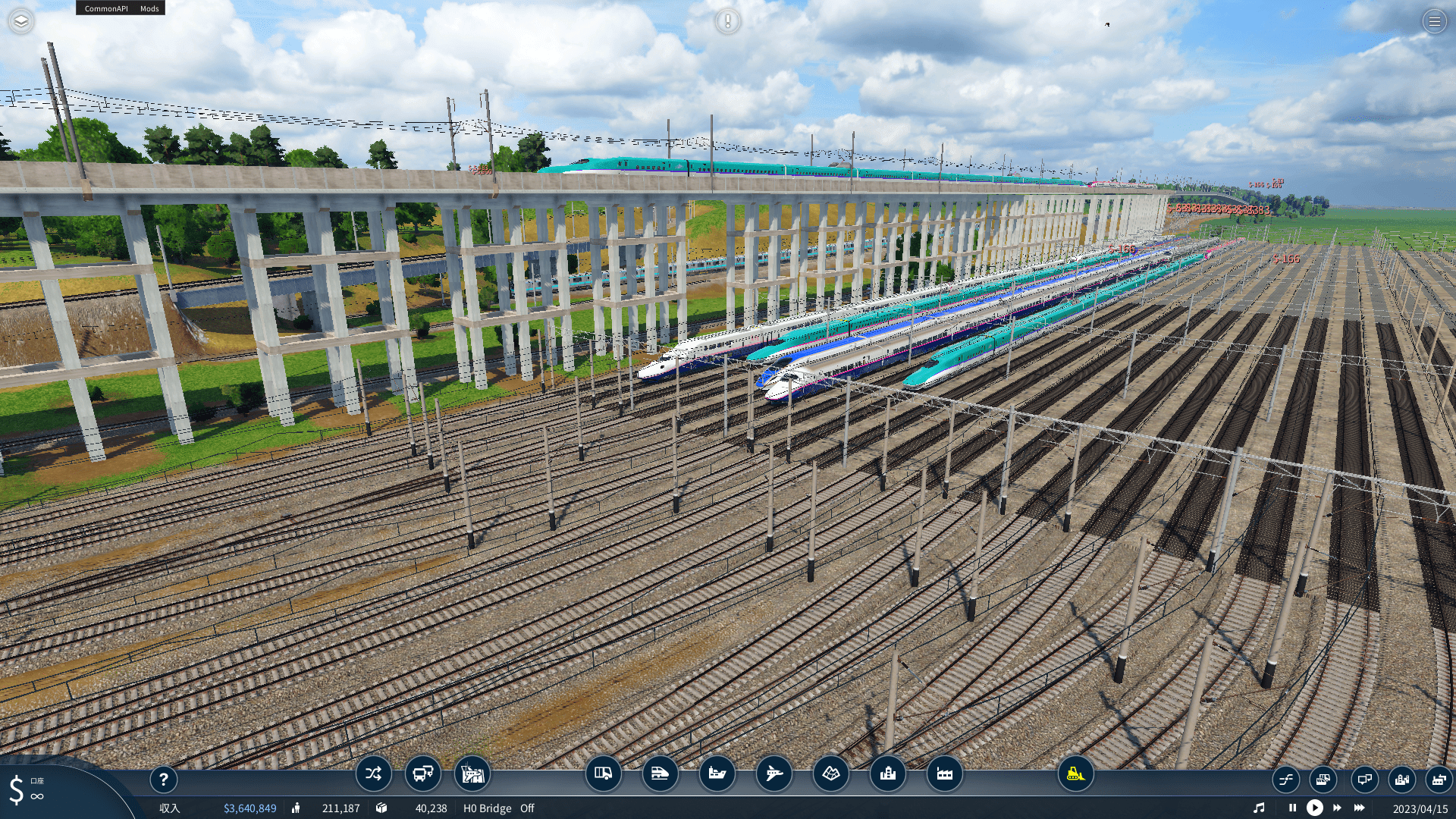Select the yellow bulldozer tool
The height and width of the screenshot is (819, 1456).
[x=1076, y=773]
